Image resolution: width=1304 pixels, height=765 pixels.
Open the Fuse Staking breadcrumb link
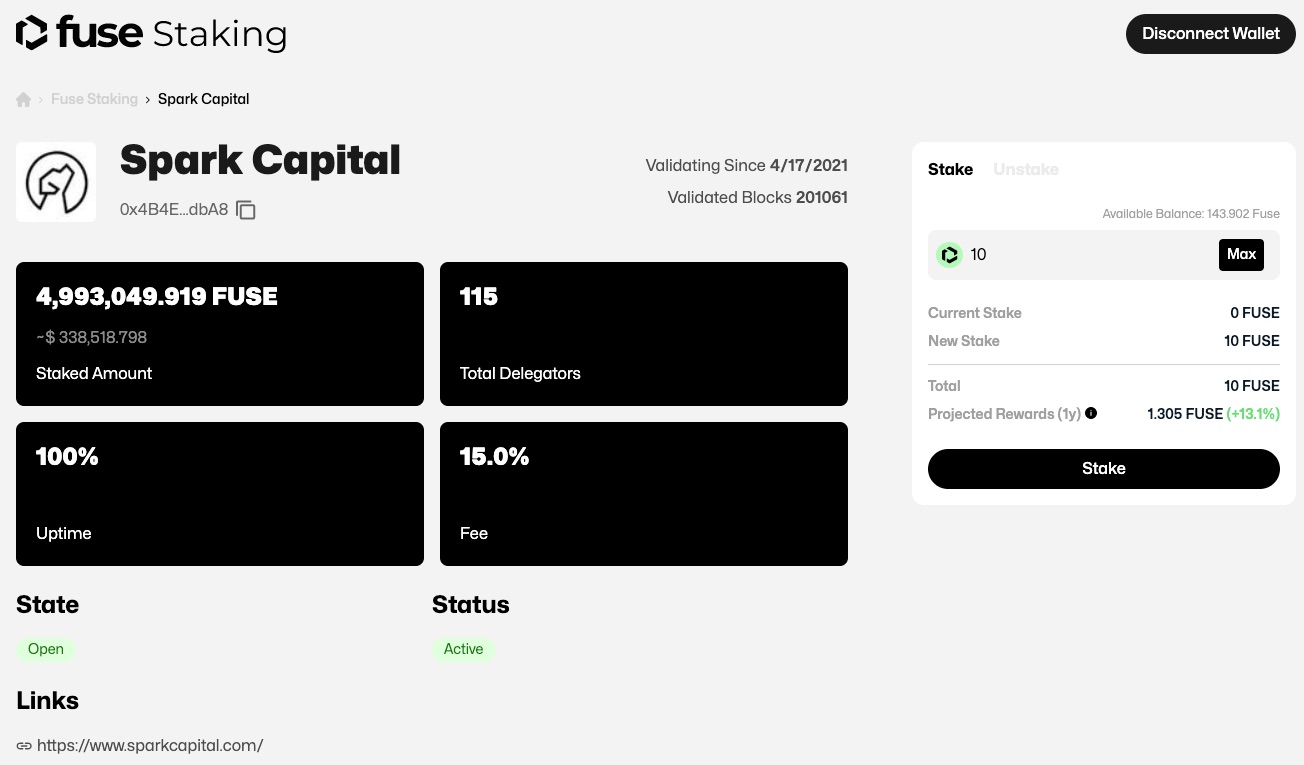[x=94, y=100]
